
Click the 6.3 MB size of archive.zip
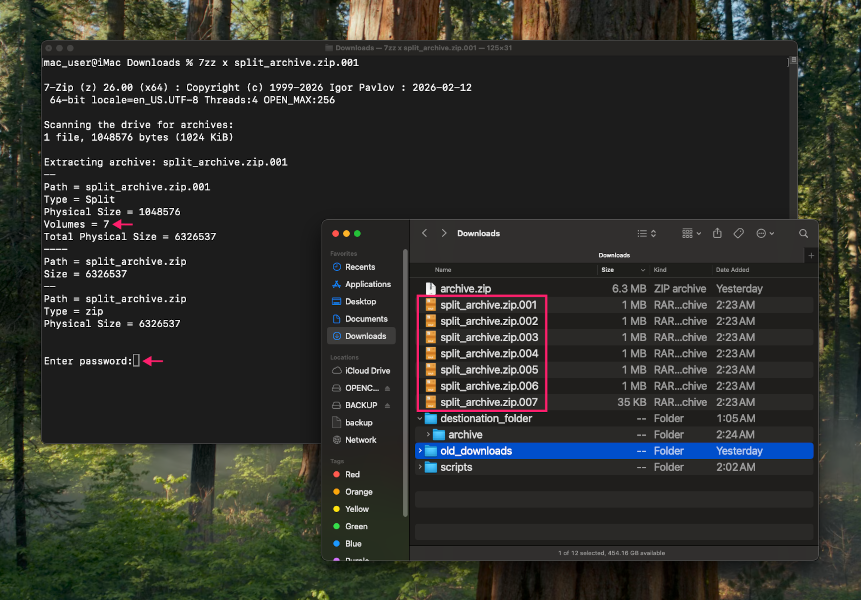(629, 289)
